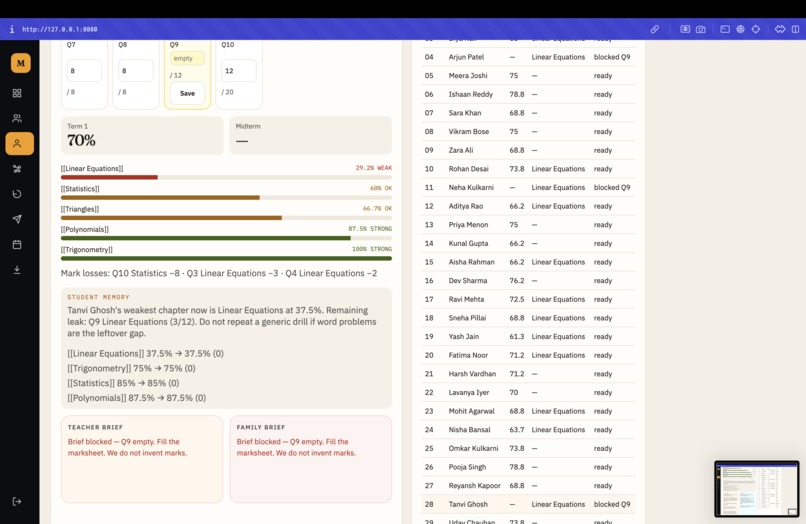
Task: Click the Q7 marks input showing 8
Action: 84,70
